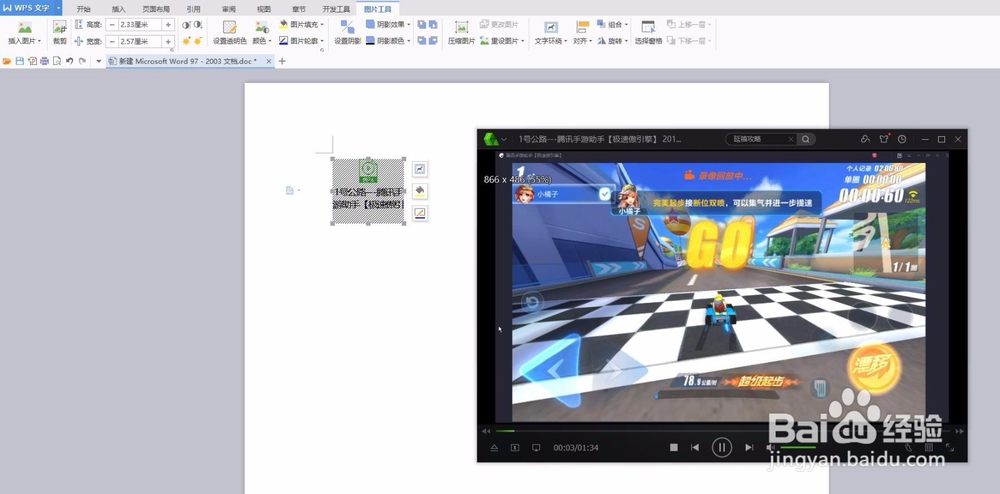Viewport: 1000px width, 494px height.
Task: Click the decrease contrast icon
Action: [198, 24]
